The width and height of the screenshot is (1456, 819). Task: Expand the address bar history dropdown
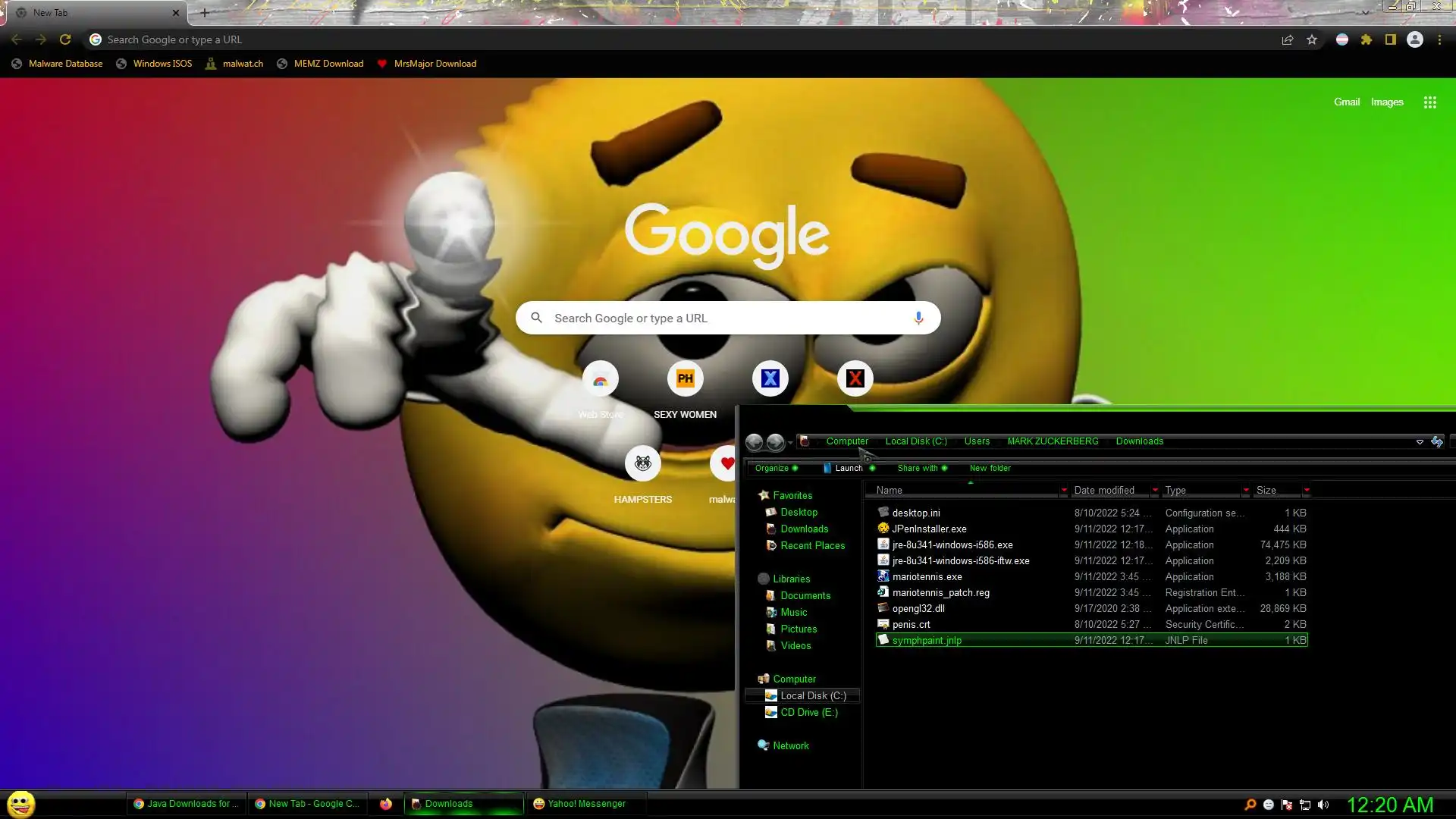coord(1420,441)
